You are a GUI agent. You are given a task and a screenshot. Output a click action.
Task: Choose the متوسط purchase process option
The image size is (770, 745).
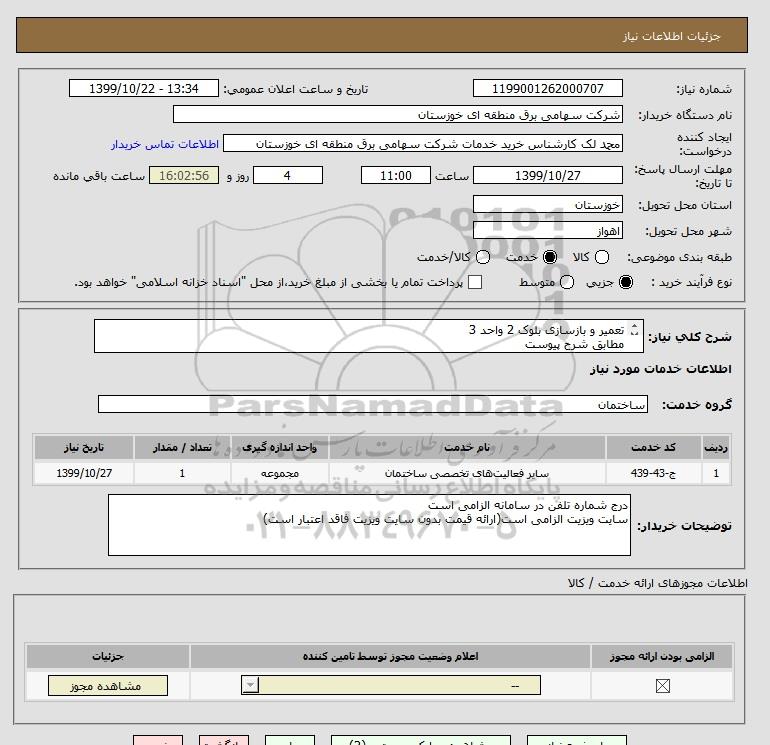(x=567, y=282)
